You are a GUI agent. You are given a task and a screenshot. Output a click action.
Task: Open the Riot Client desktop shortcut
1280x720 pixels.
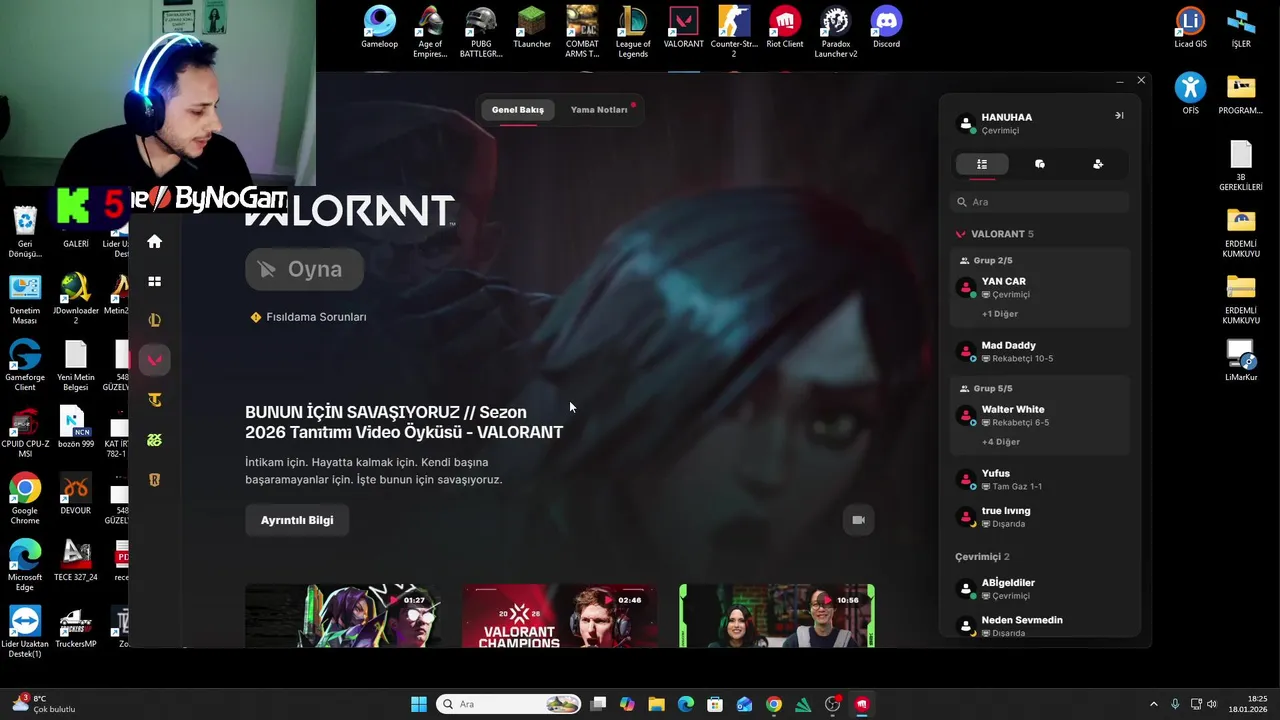click(x=785, y=29)
